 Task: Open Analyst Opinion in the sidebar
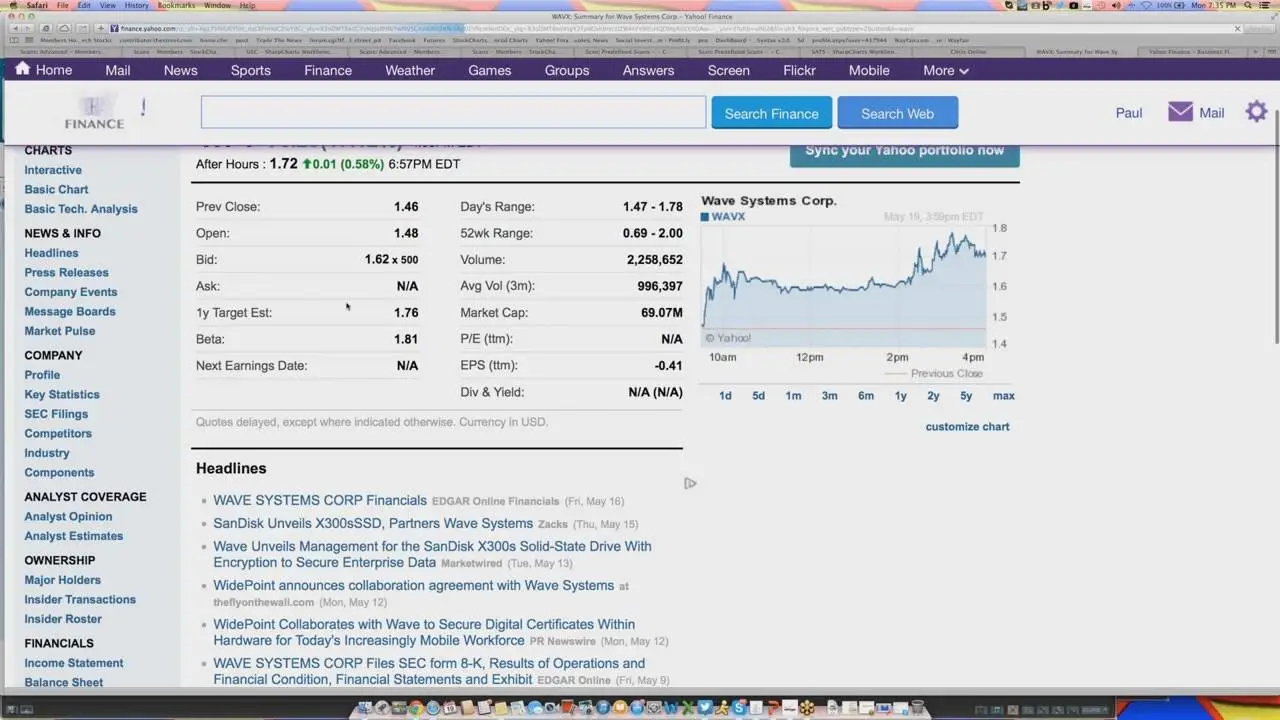68,516
